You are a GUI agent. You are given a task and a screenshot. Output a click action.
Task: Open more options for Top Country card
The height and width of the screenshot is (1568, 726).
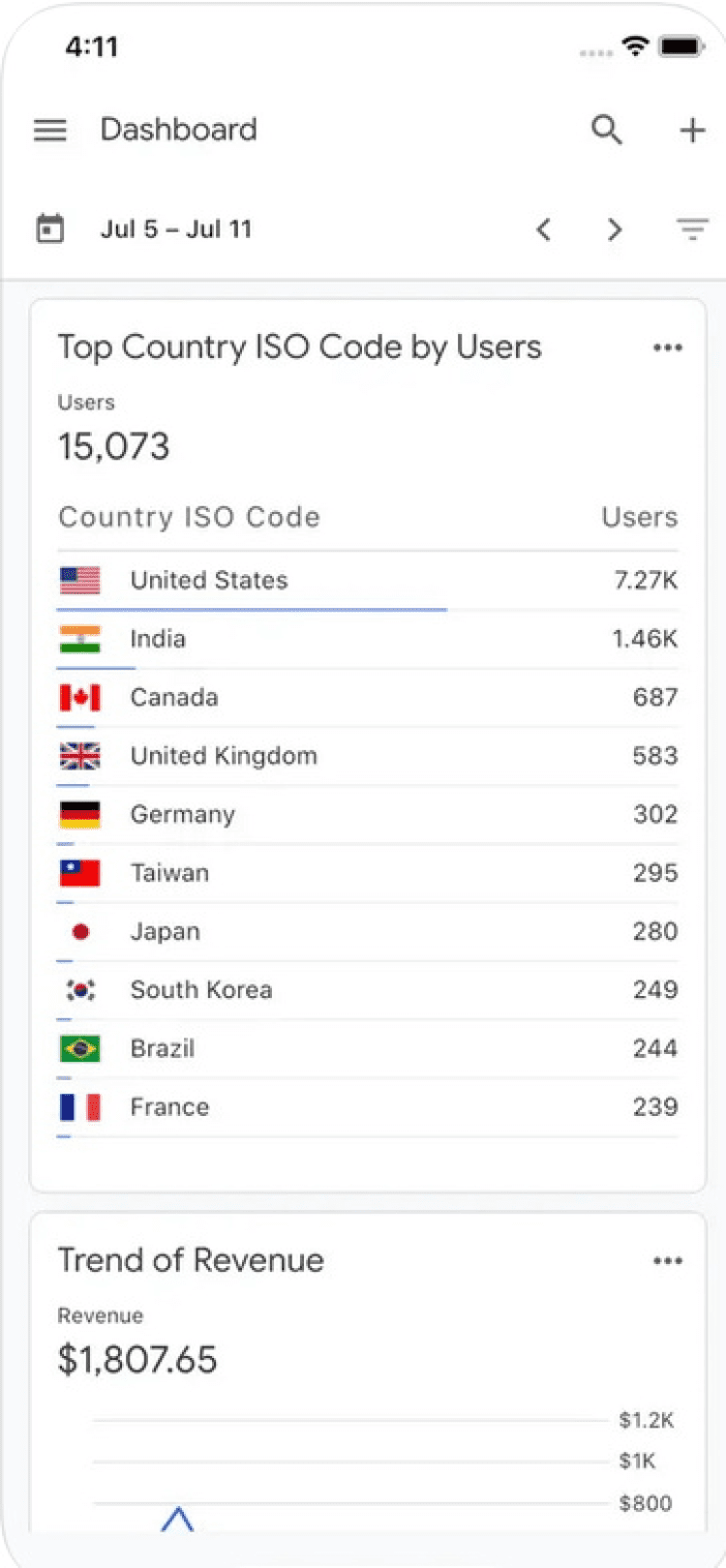click(668, 347)
